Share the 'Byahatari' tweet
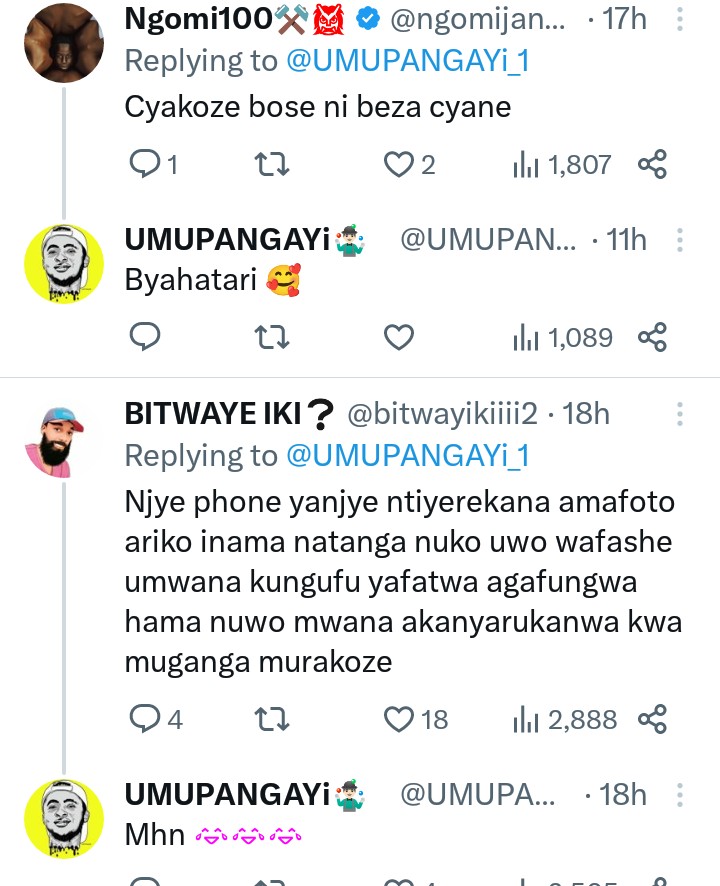 (652, 337)
